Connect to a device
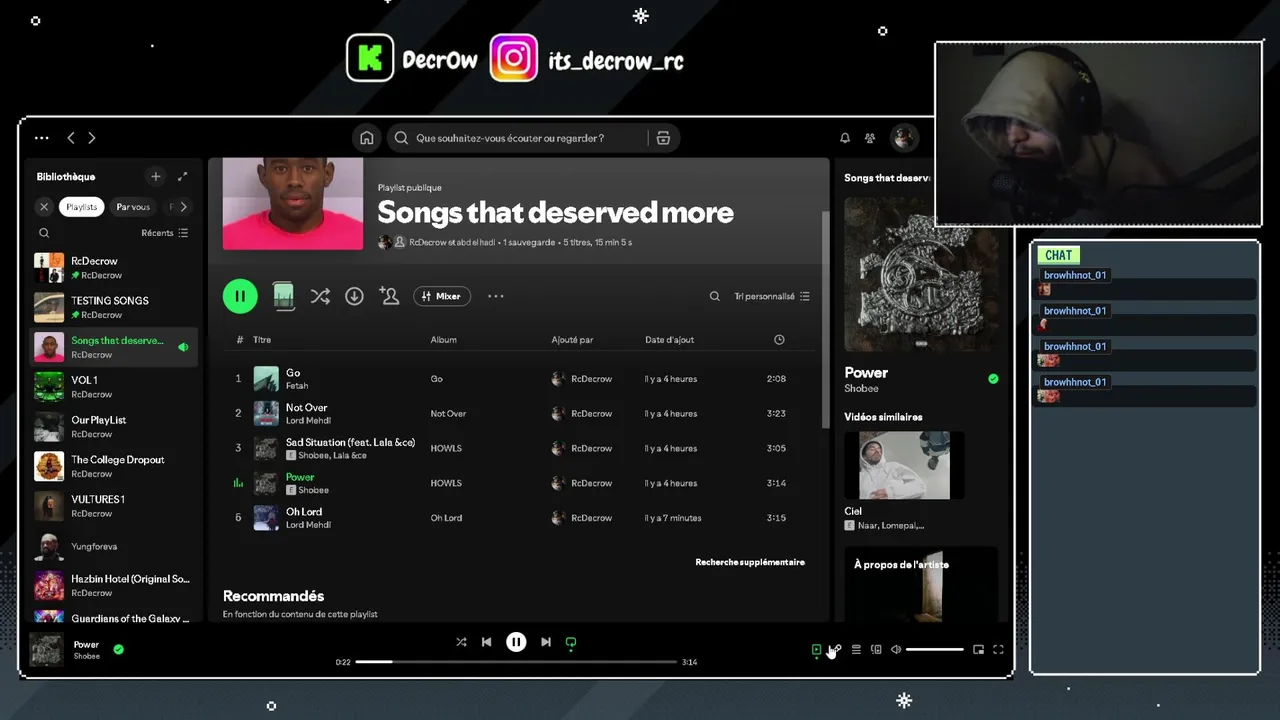Viewport: 1280px width, 720px height. pyautogui.click(x=876, y=649)
